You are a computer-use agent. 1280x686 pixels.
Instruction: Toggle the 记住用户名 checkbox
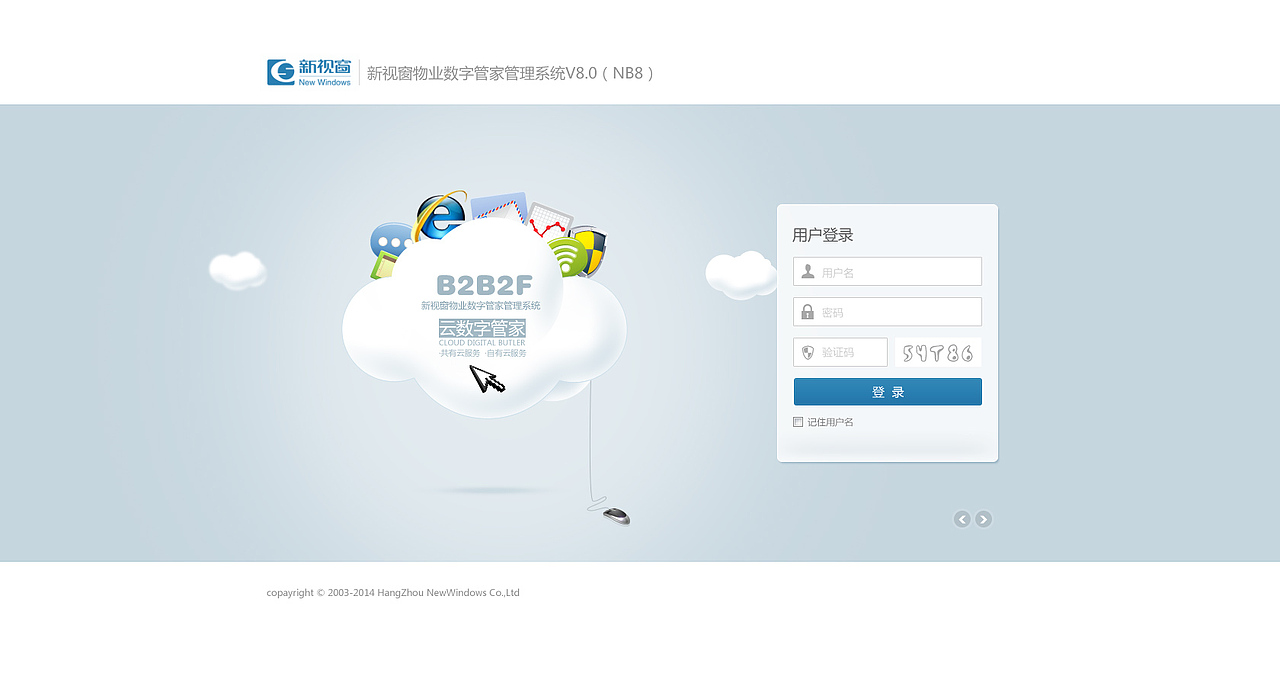pyautogui.click(x=798, y=422)
